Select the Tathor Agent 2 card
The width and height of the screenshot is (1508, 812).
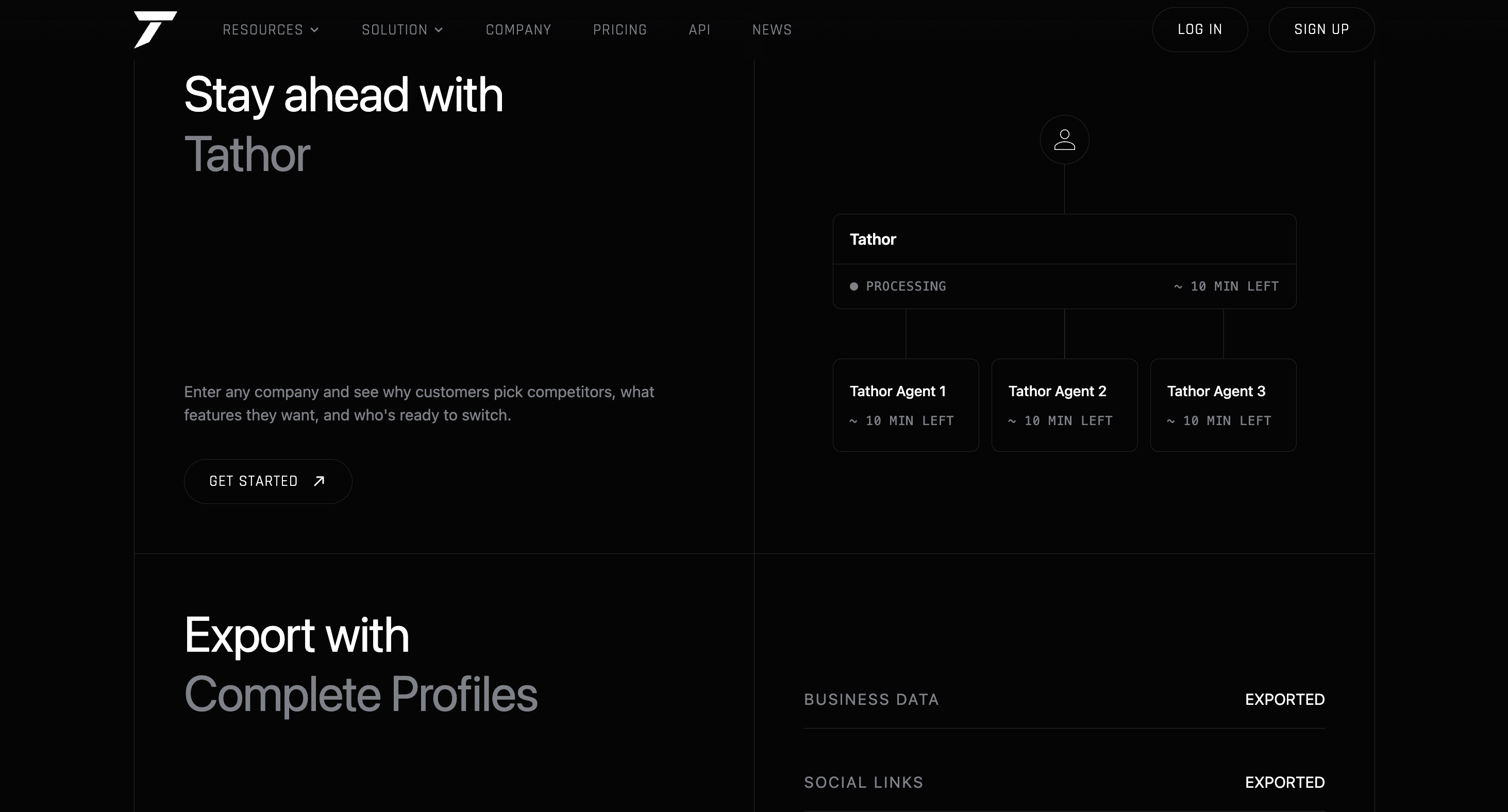1064,405
